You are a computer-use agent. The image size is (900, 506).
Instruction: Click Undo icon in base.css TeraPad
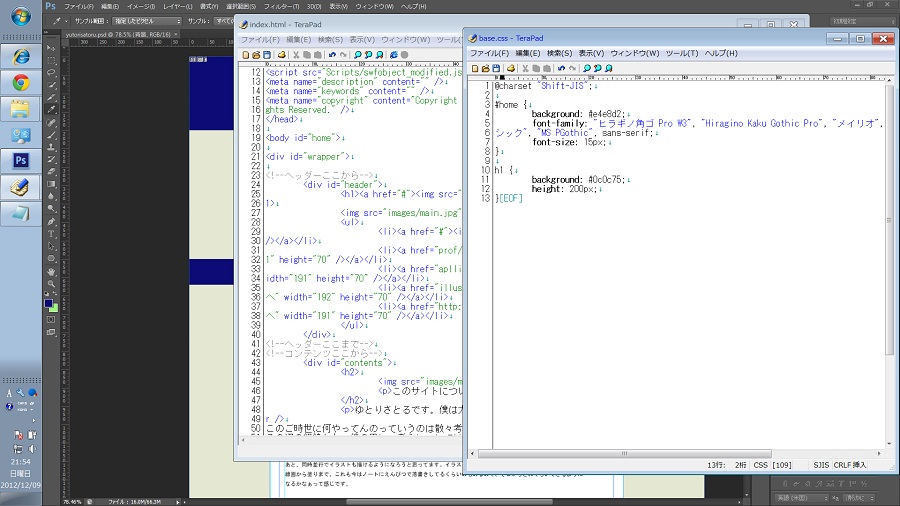click(x=561, y=68)
